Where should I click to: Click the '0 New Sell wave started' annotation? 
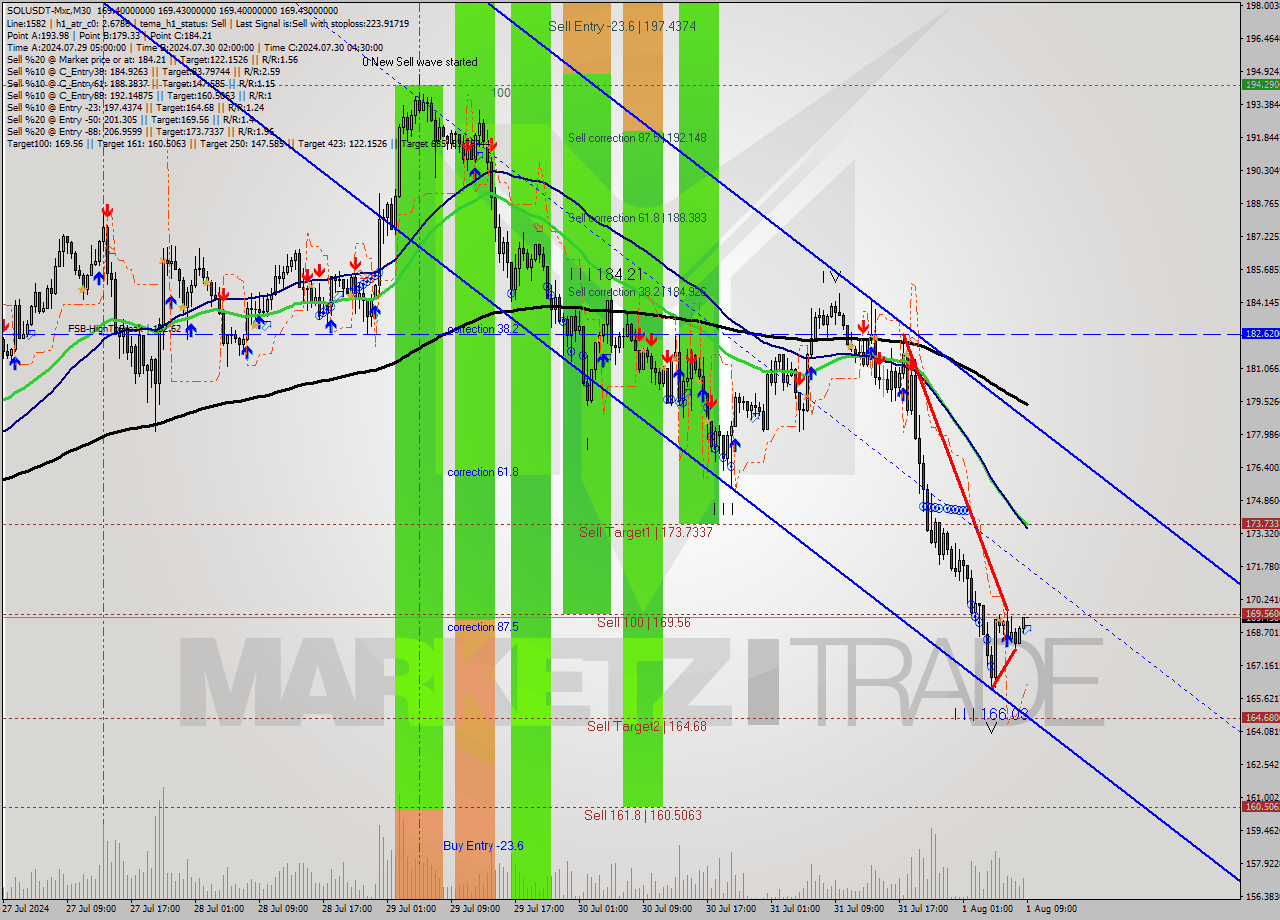point(420,62)
